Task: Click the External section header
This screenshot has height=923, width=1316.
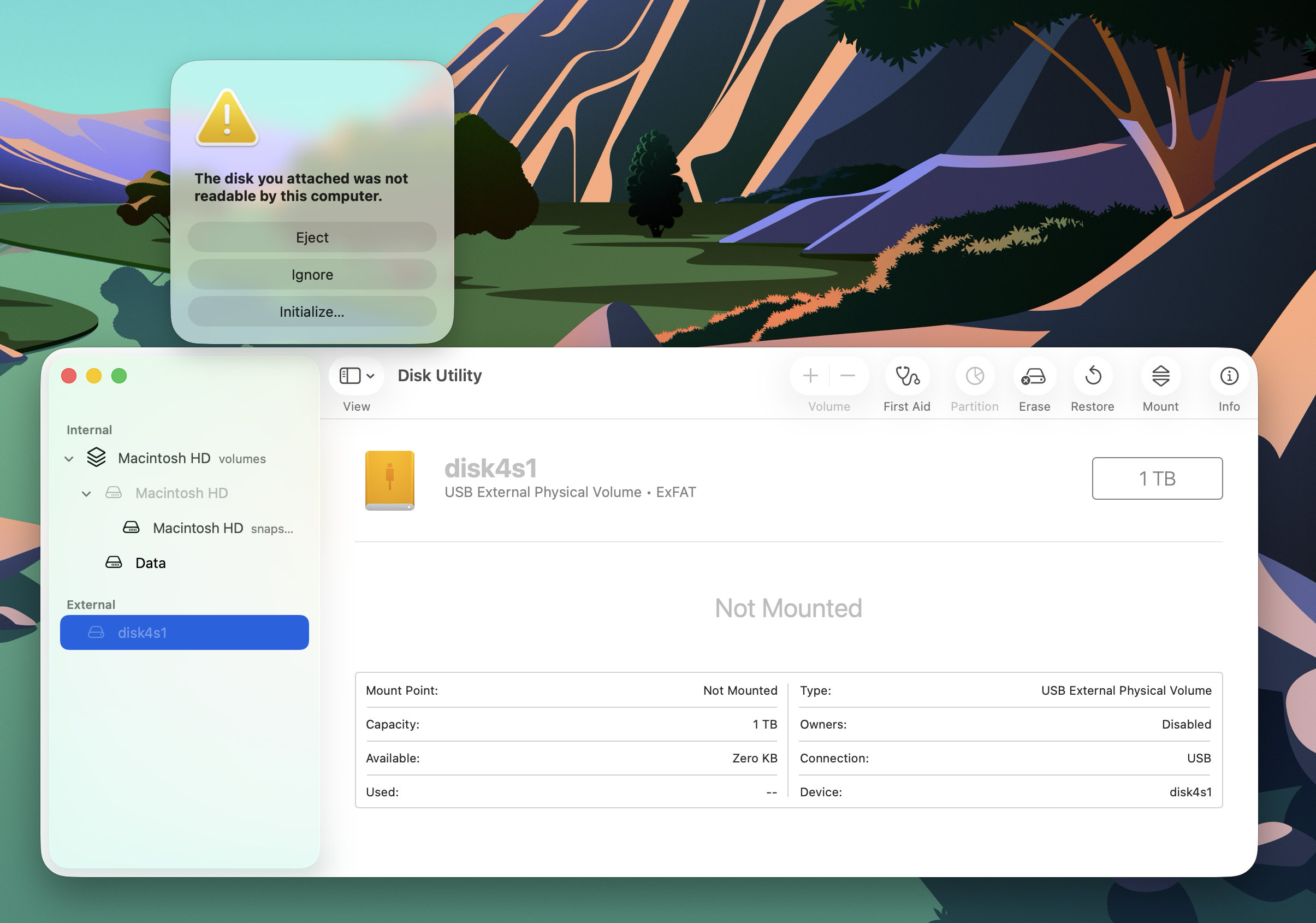Action: pos(91,605)
